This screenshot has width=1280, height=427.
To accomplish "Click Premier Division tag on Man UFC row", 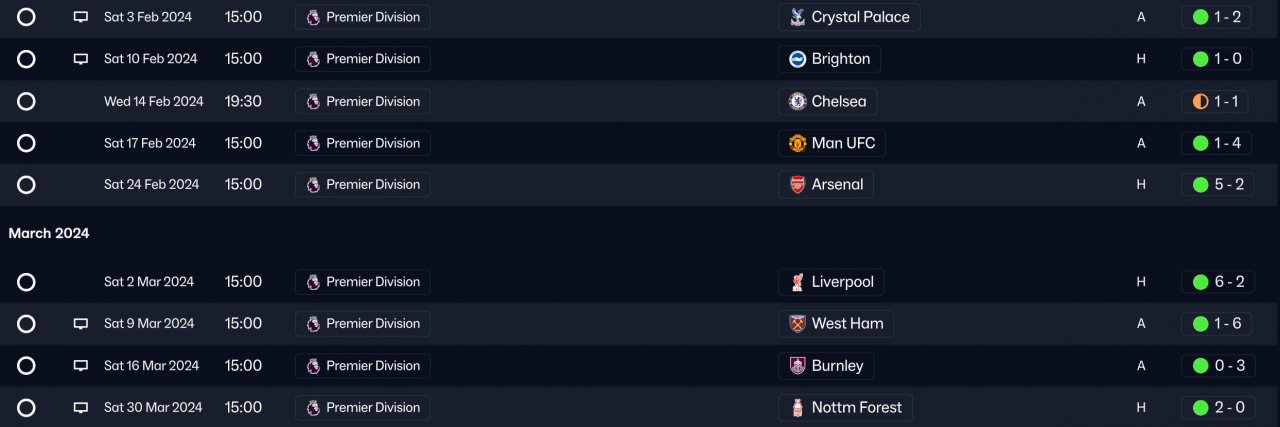I will [x=363, y=143].
